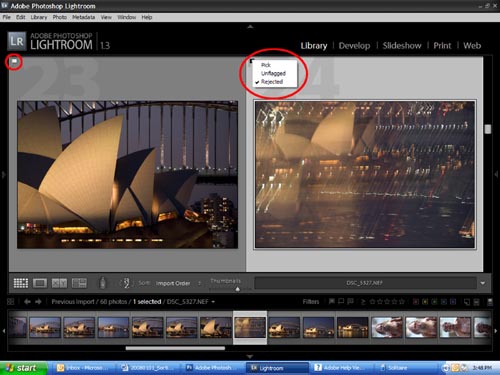Adjust the Thumbnails size slider
Viewport: 500px width, 375px height.
point(237,289)
